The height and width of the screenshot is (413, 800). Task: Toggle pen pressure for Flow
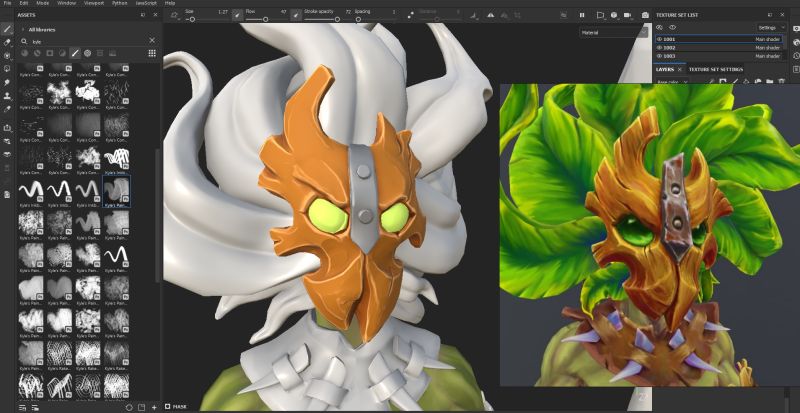click(x=237, y=15)
